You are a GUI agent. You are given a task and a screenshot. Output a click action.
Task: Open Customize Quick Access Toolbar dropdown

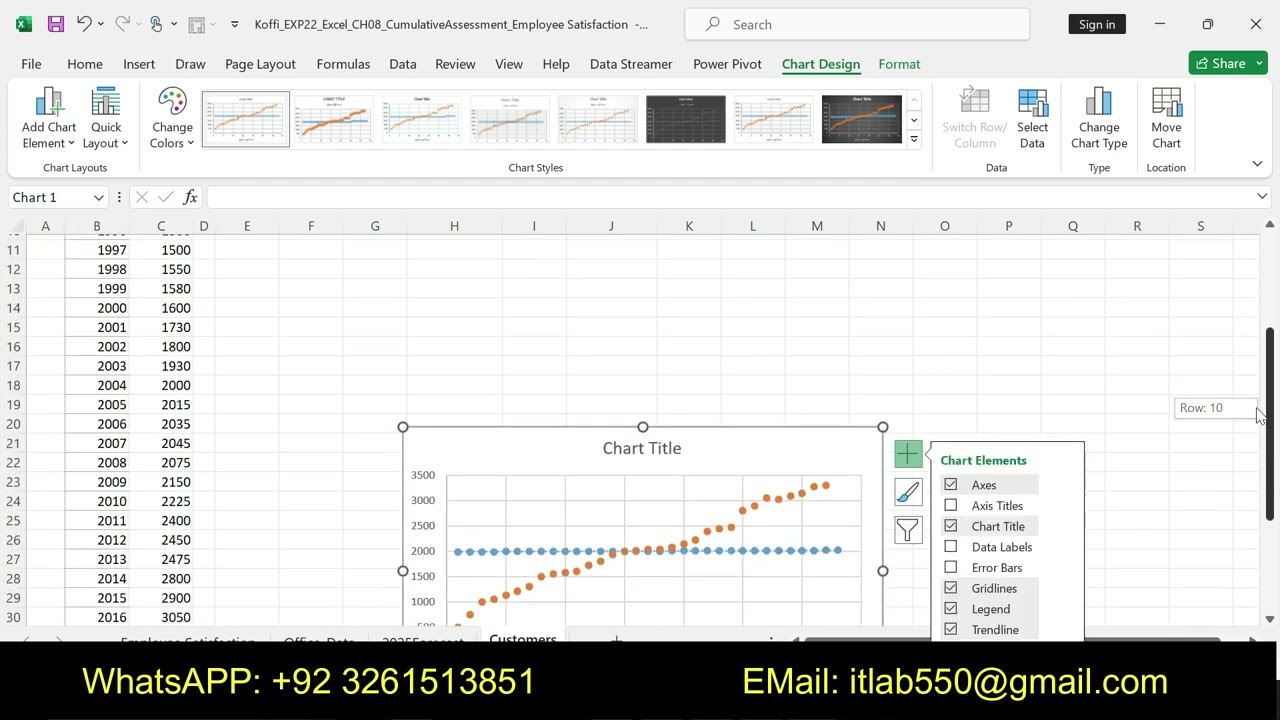pos(234,24)
